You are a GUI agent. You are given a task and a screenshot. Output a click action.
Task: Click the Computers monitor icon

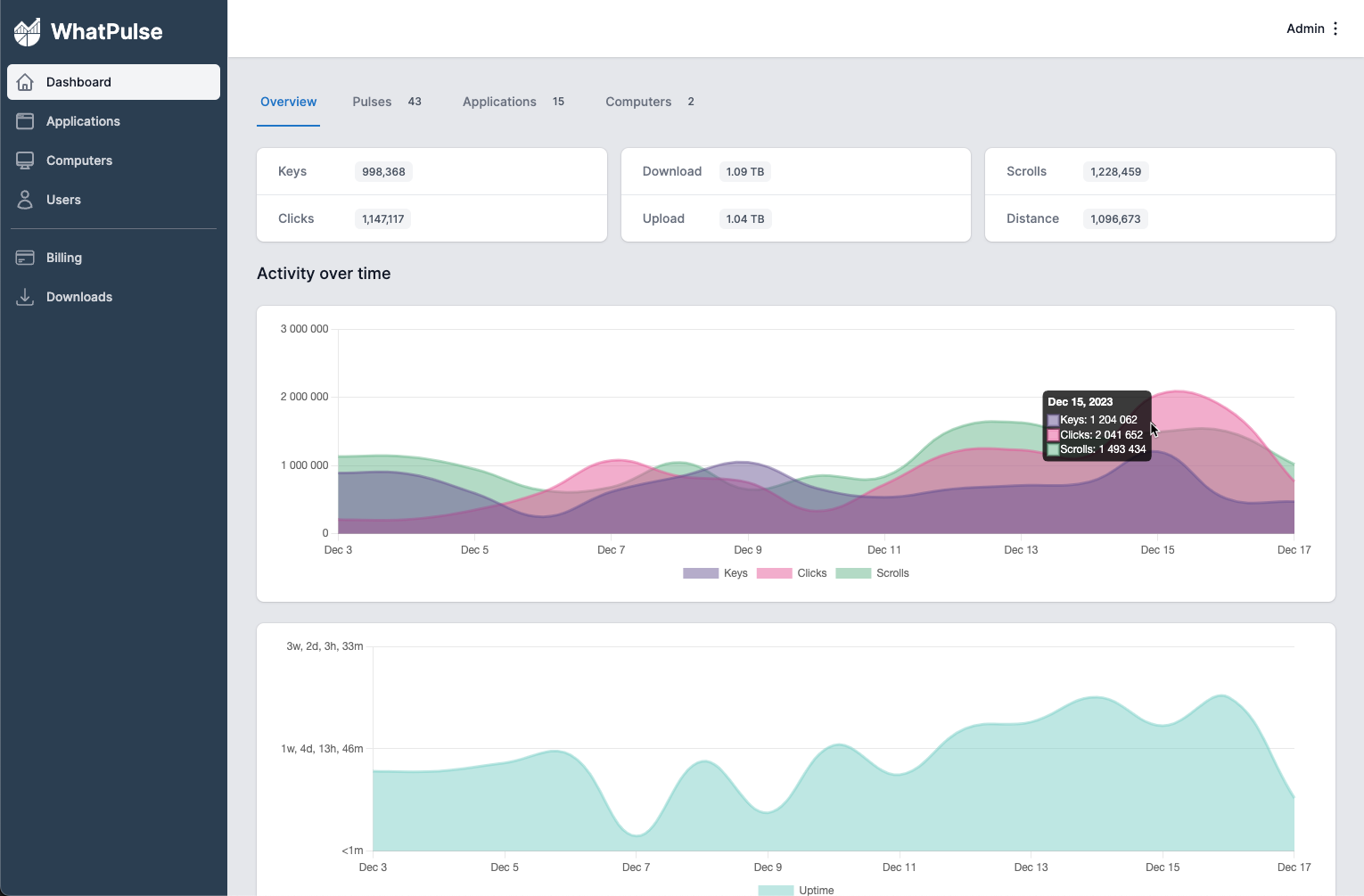tap(25, 160)
